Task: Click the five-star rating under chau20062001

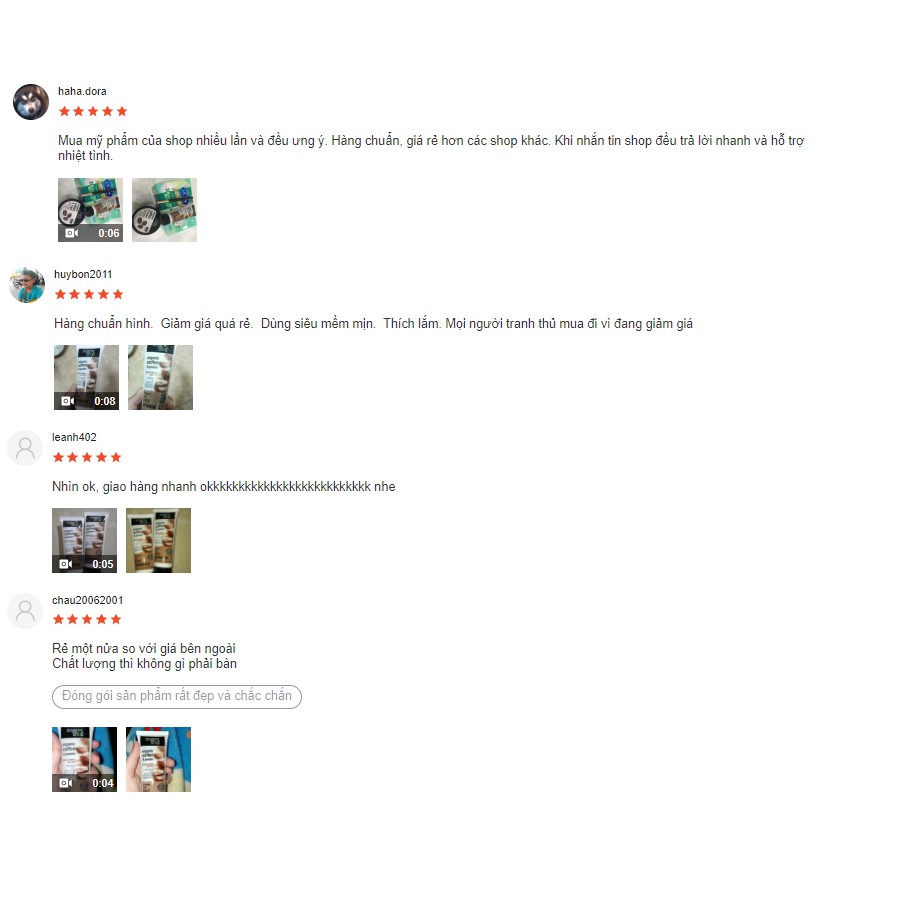Action: point(87,619)
